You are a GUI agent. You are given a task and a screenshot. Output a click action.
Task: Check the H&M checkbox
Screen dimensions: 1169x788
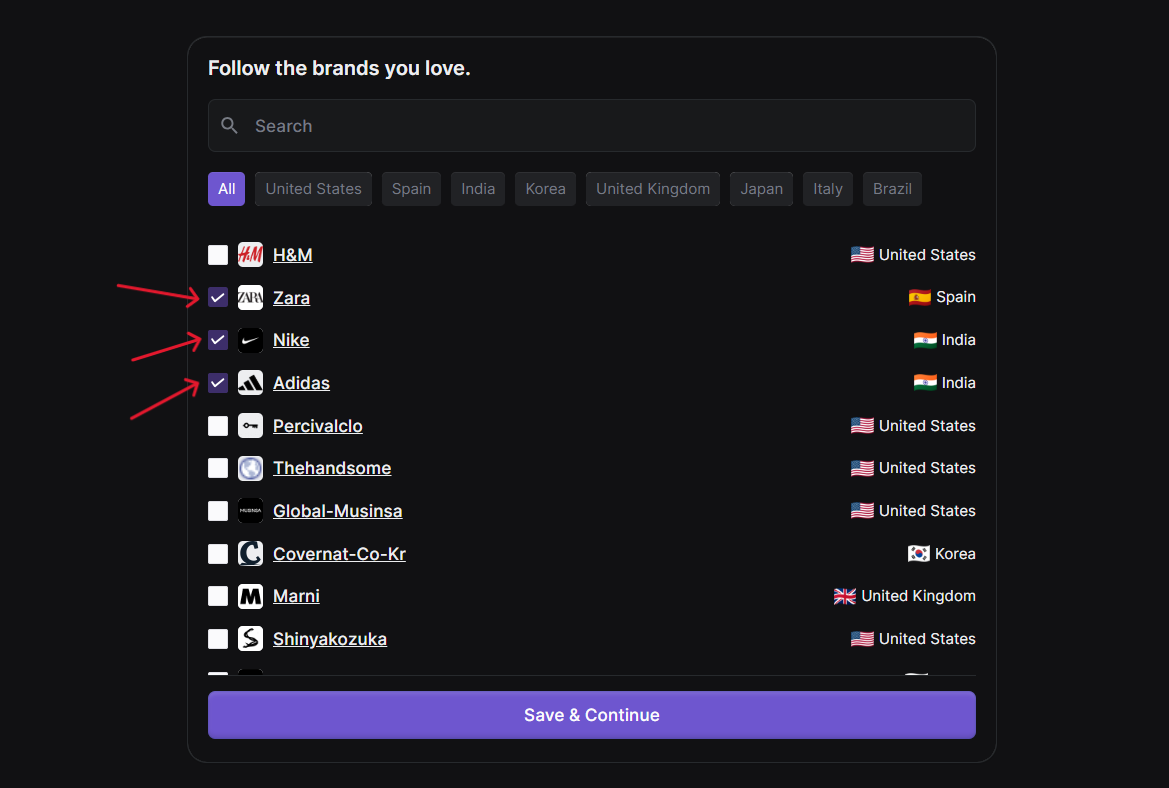coord(218,255)
